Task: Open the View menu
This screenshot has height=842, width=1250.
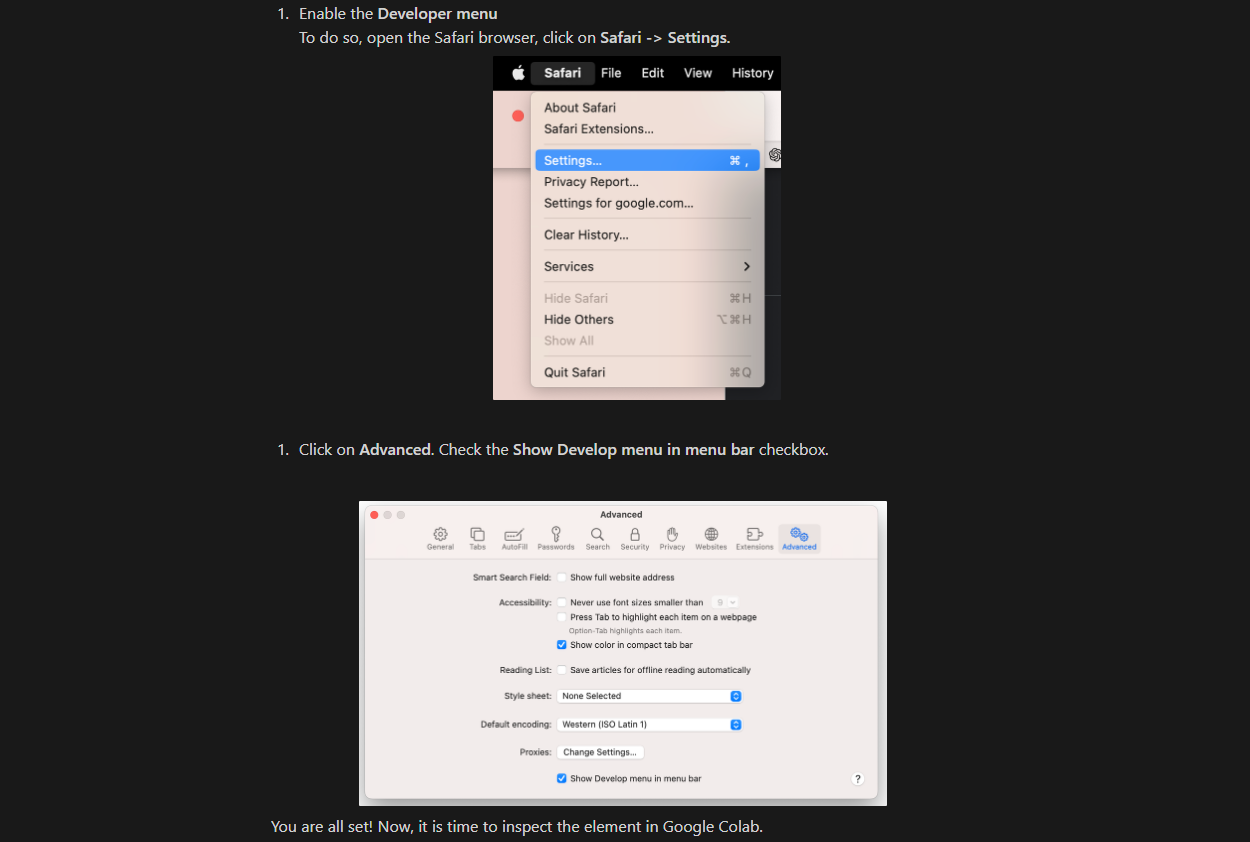Action: [698, 73]
